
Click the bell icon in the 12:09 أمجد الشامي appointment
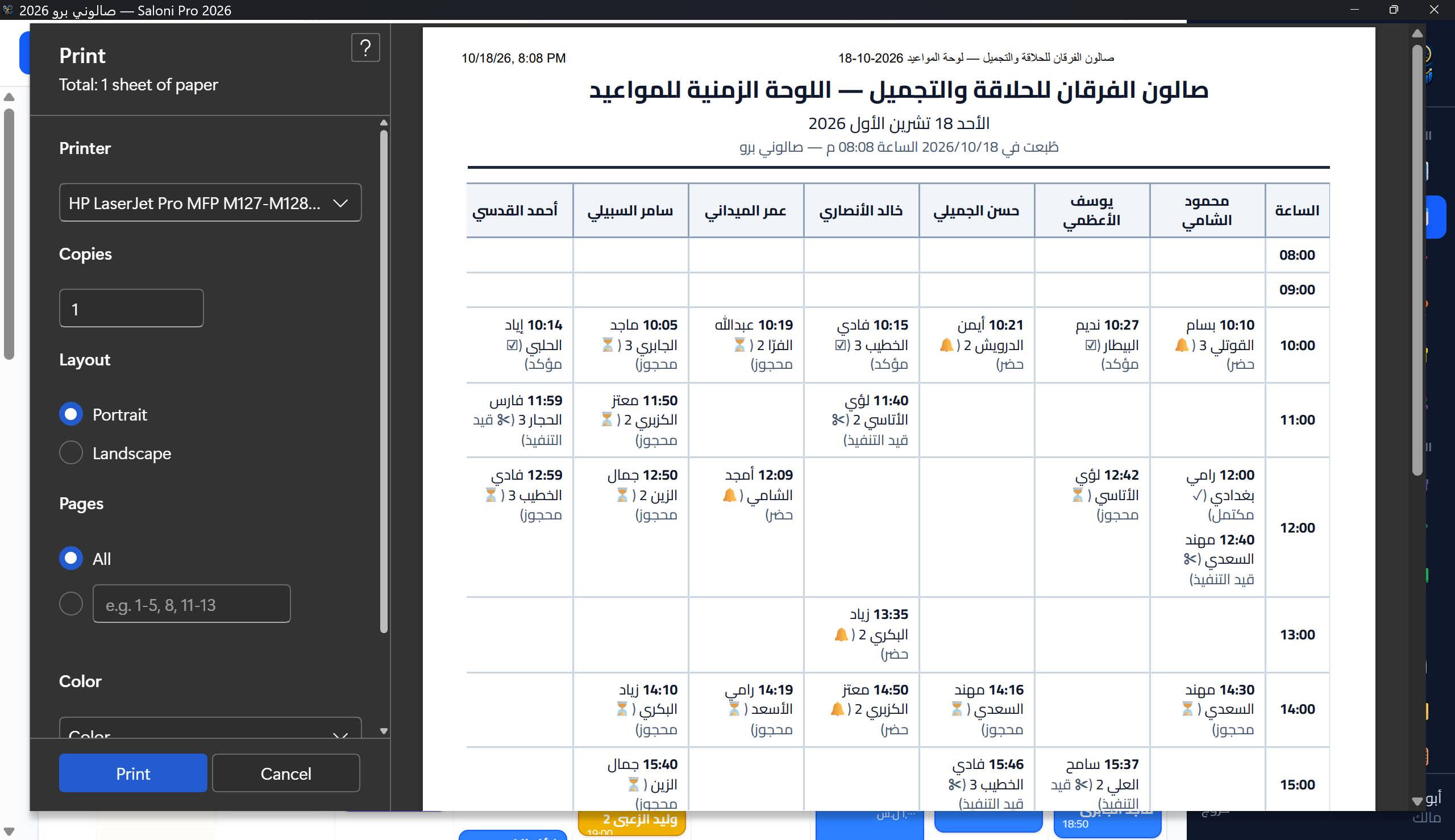click(x=729, y=495)
